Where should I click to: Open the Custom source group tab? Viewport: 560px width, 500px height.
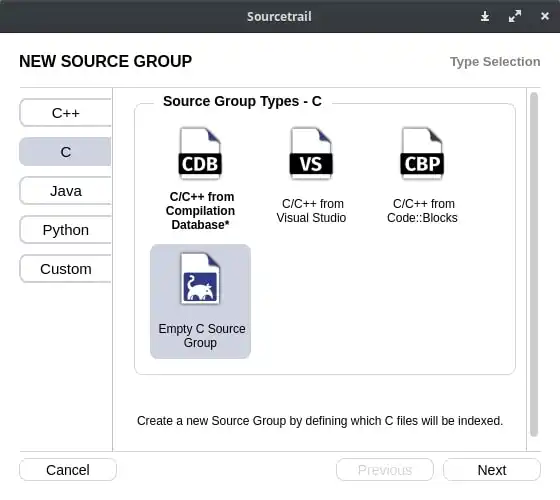click(x=65, y=269)
